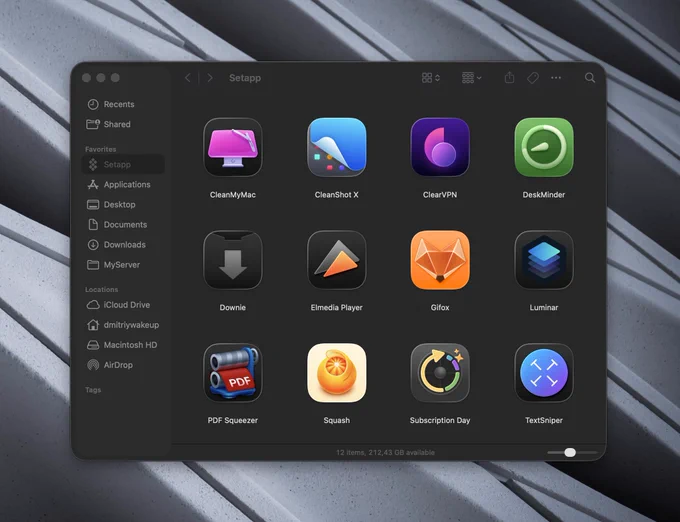Click the Subscription Day name label
Image resolution: width=680 pixels, height=522 pixels.
[440, 420]
